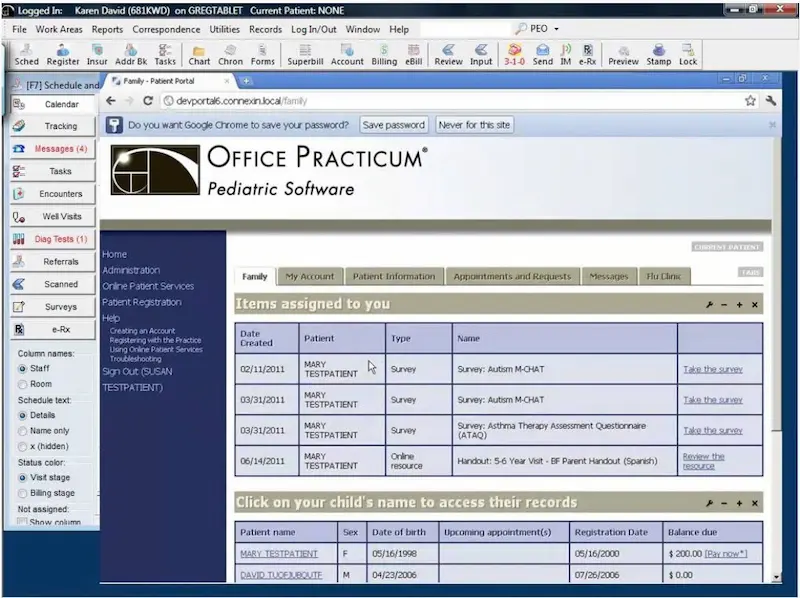This screenshot has width=800, height=598.
Task: Switch to the Flu Clinic tab
Action: click(x=663, y=276)
